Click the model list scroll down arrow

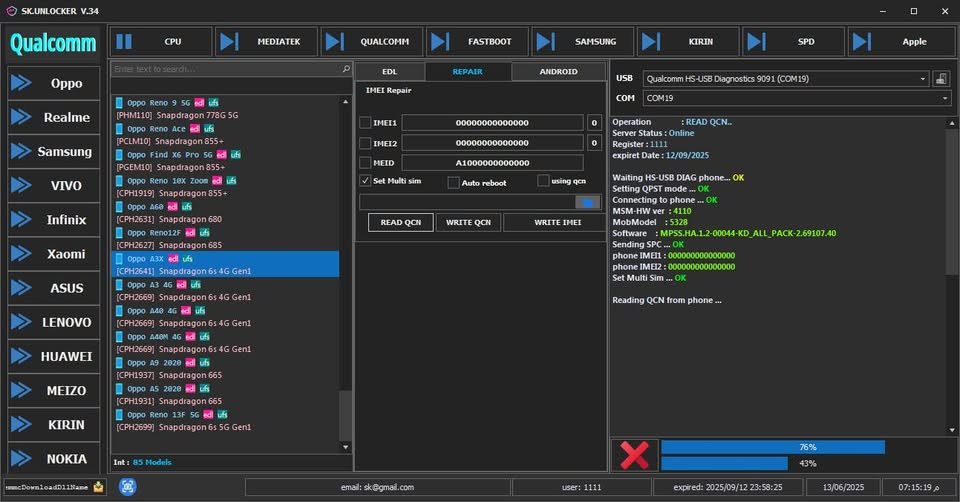346,447
